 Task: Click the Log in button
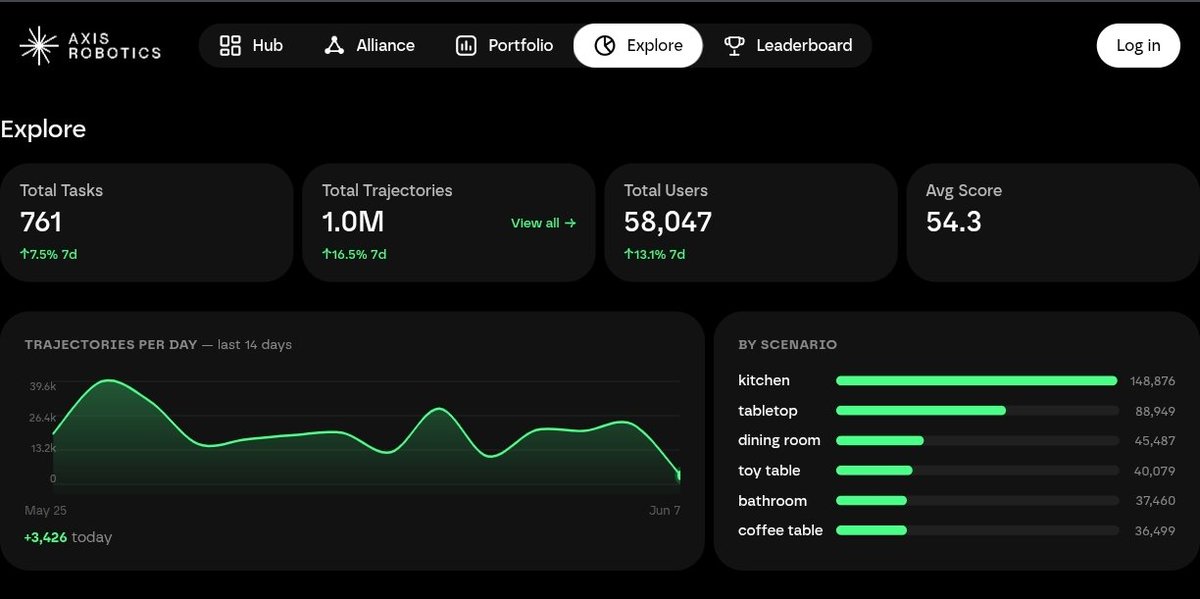click(x=1138, y=45)
